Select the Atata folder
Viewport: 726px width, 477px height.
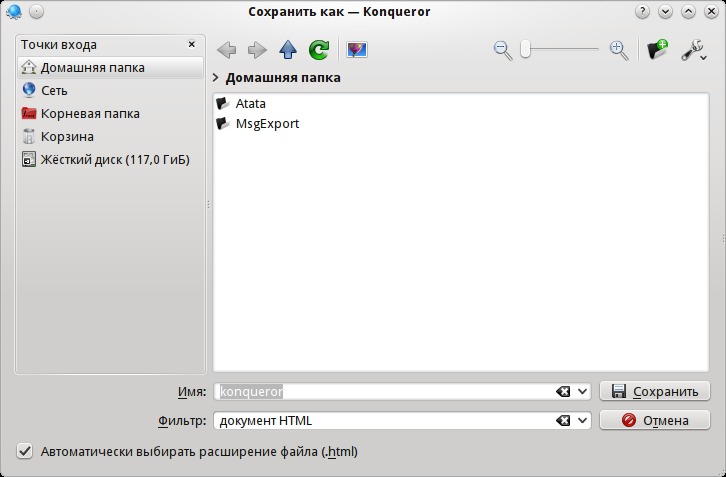pyautogui.click(x=241, y=103)
